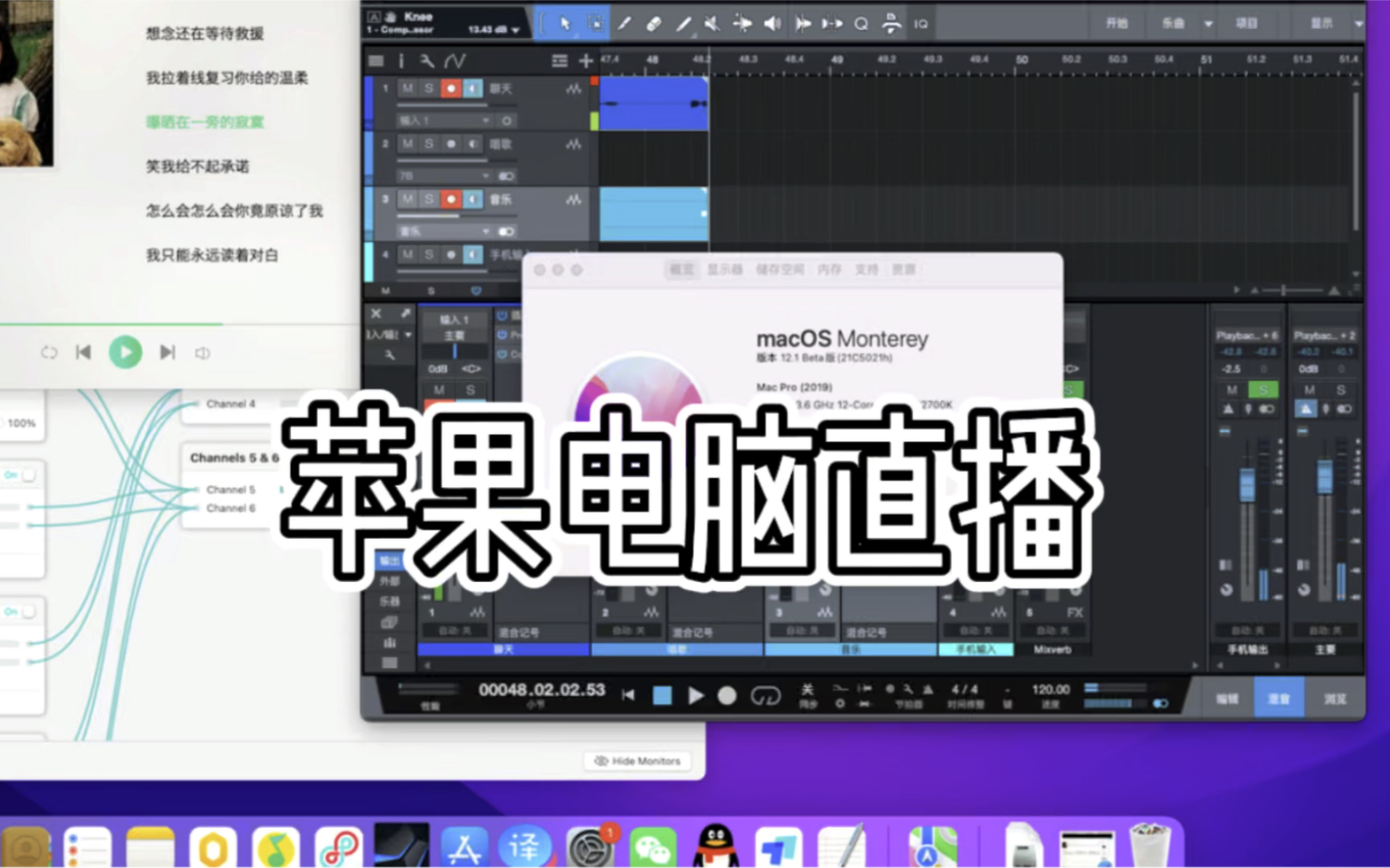Image resolution: width=1390 pixels, height=868 pixels.
Task: Open the 浏览 browser tab at bottom
Action: (1335, 698)
